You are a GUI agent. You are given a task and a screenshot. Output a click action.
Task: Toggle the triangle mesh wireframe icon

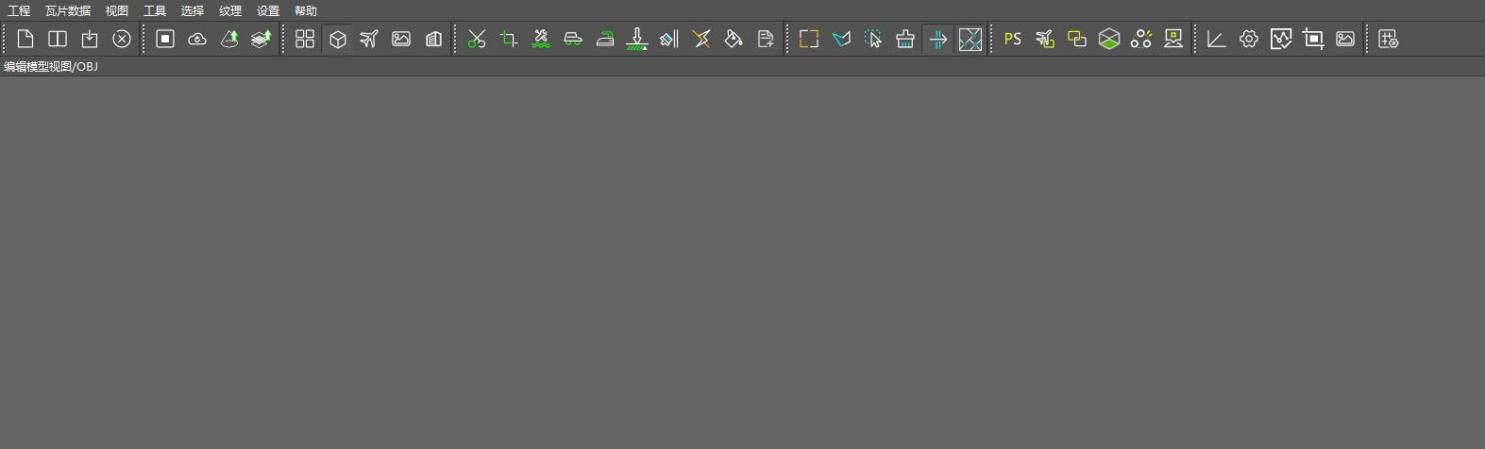coord(970,39)
